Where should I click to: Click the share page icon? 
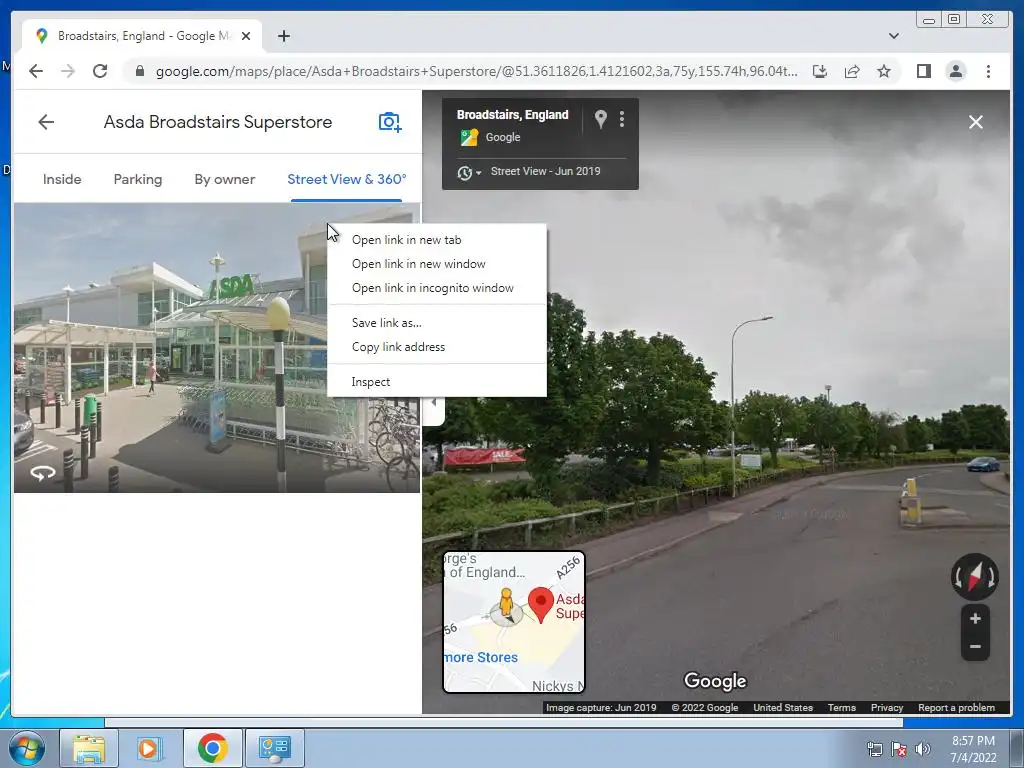(852, 71)
